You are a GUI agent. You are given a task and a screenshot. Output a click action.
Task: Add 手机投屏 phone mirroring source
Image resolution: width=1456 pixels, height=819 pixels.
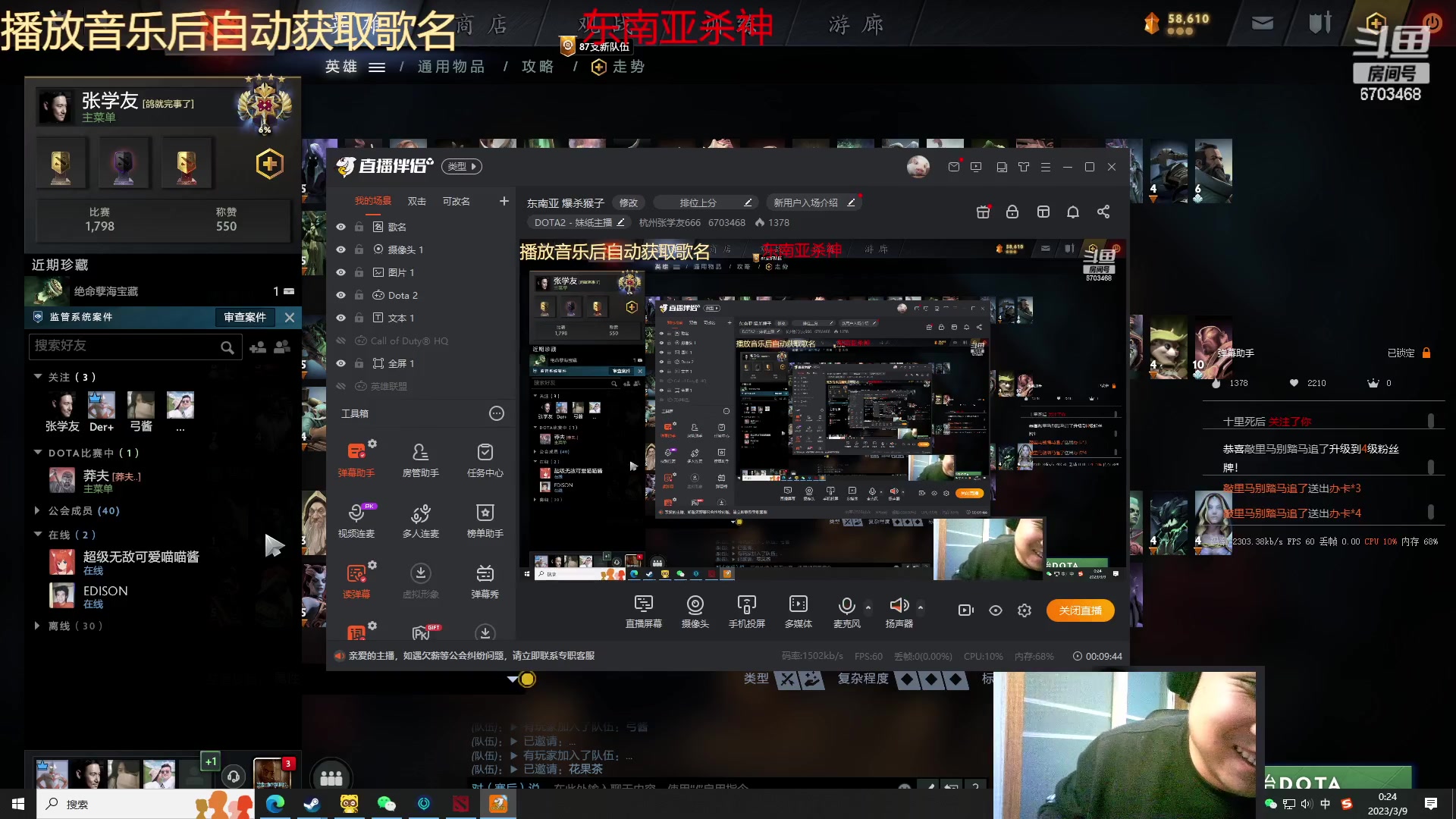[746, 611]
